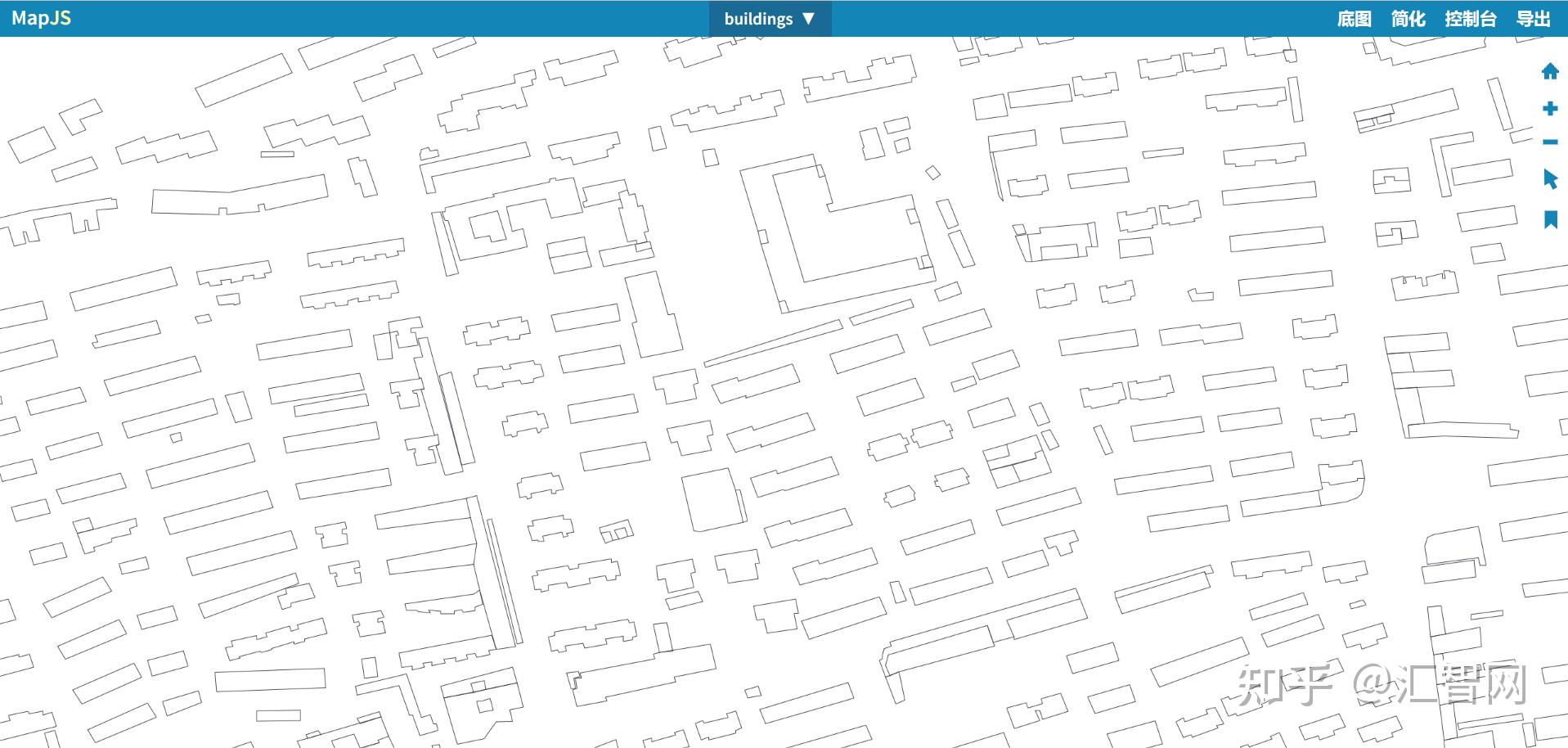Zoom in using the plus icon
This screenshot has width=1568, height=748.
pyautogui.click(x=1550, y=107)
